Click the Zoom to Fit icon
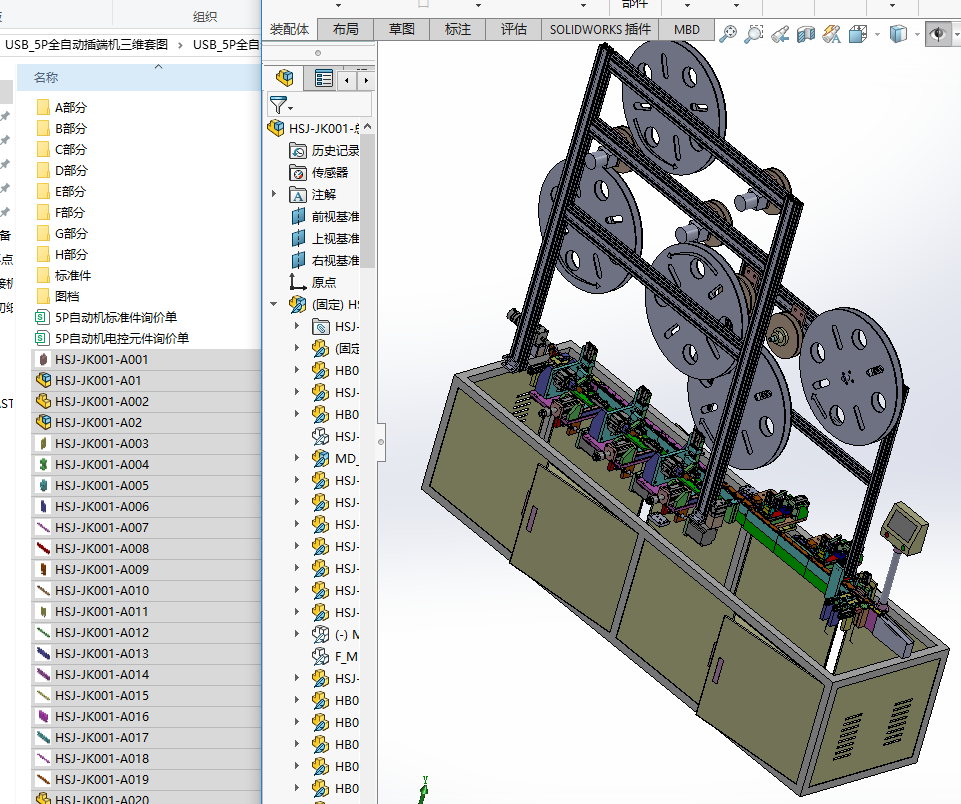 click(728, 34)
